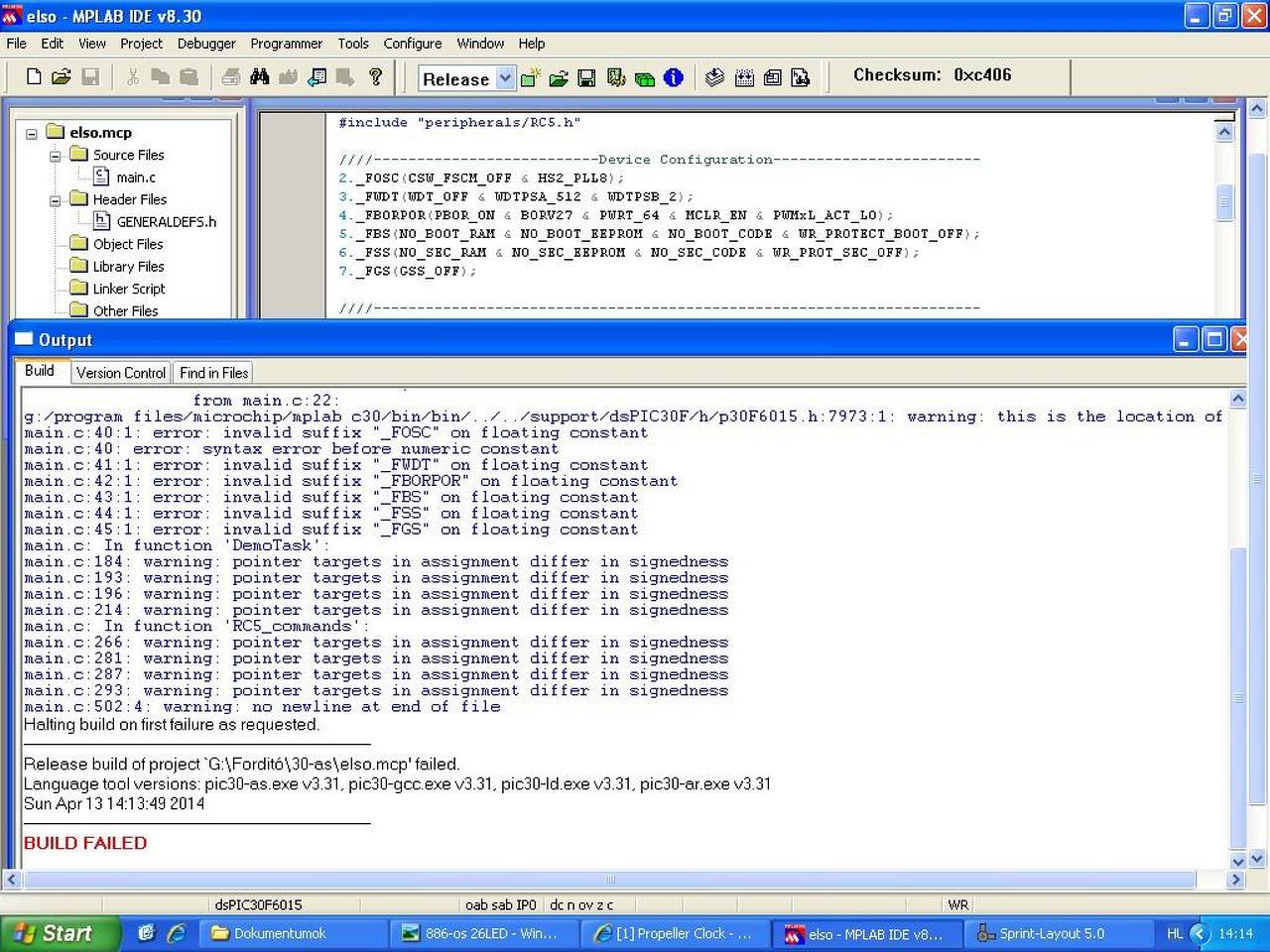Switch to 886-os 26LED taskbar window
Viewport: 1270px width, 952px height.
485,933
